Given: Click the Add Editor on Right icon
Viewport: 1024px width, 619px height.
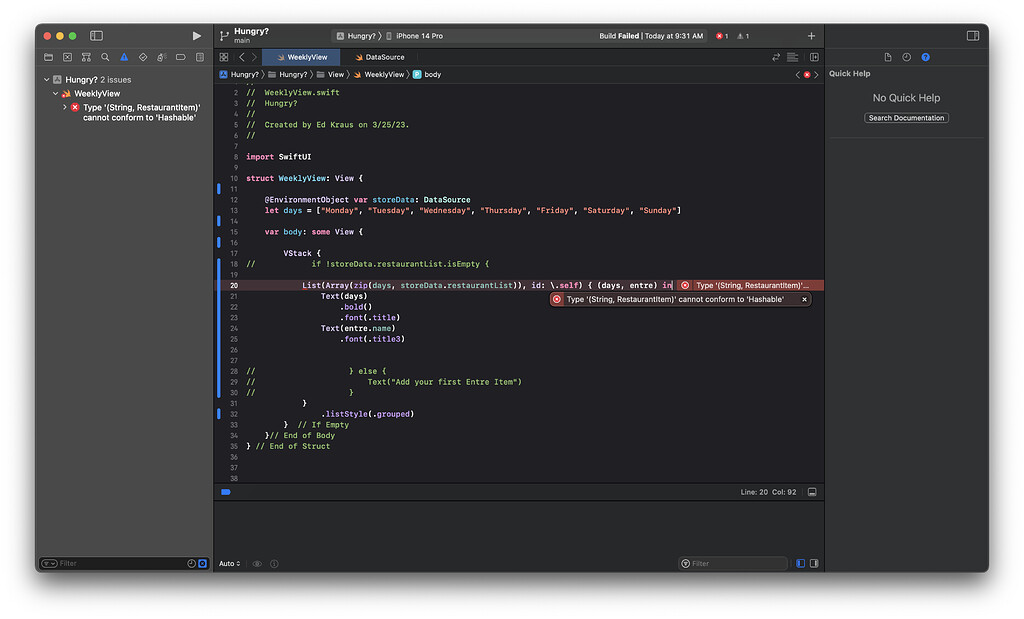Looking at the screenshot, I should pyautogui.click(x=814, y=57).
